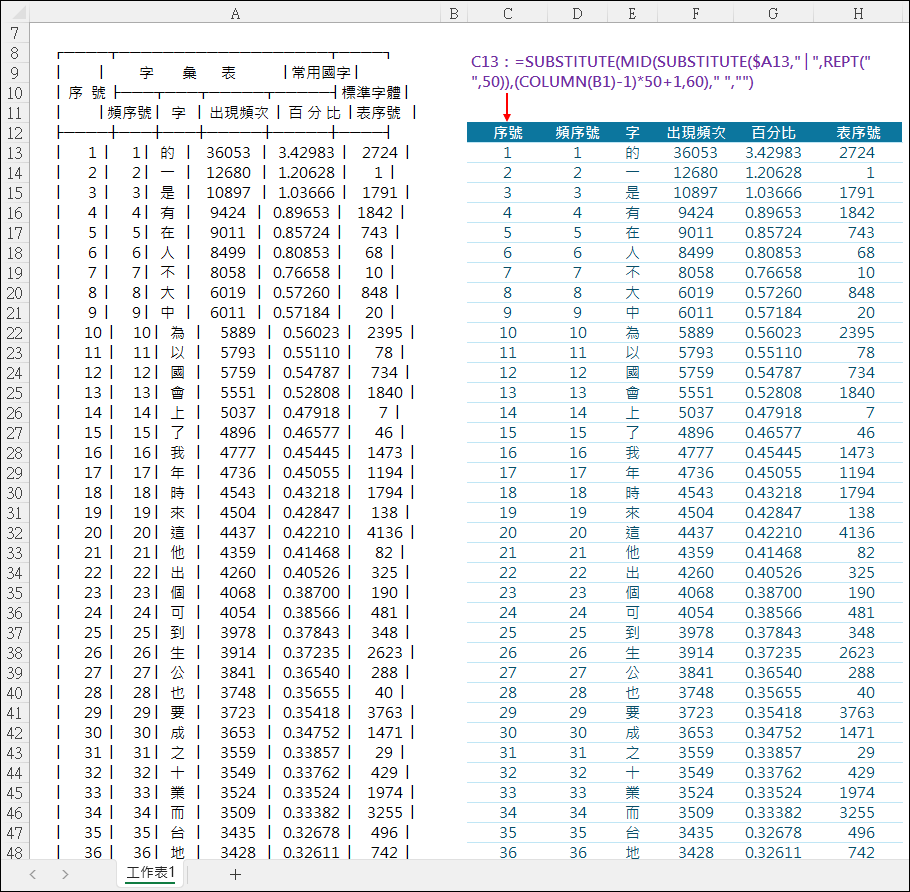The image size is (910, 892).
Task: Select the value 20 in column C row 32
Action: point(507,533)
